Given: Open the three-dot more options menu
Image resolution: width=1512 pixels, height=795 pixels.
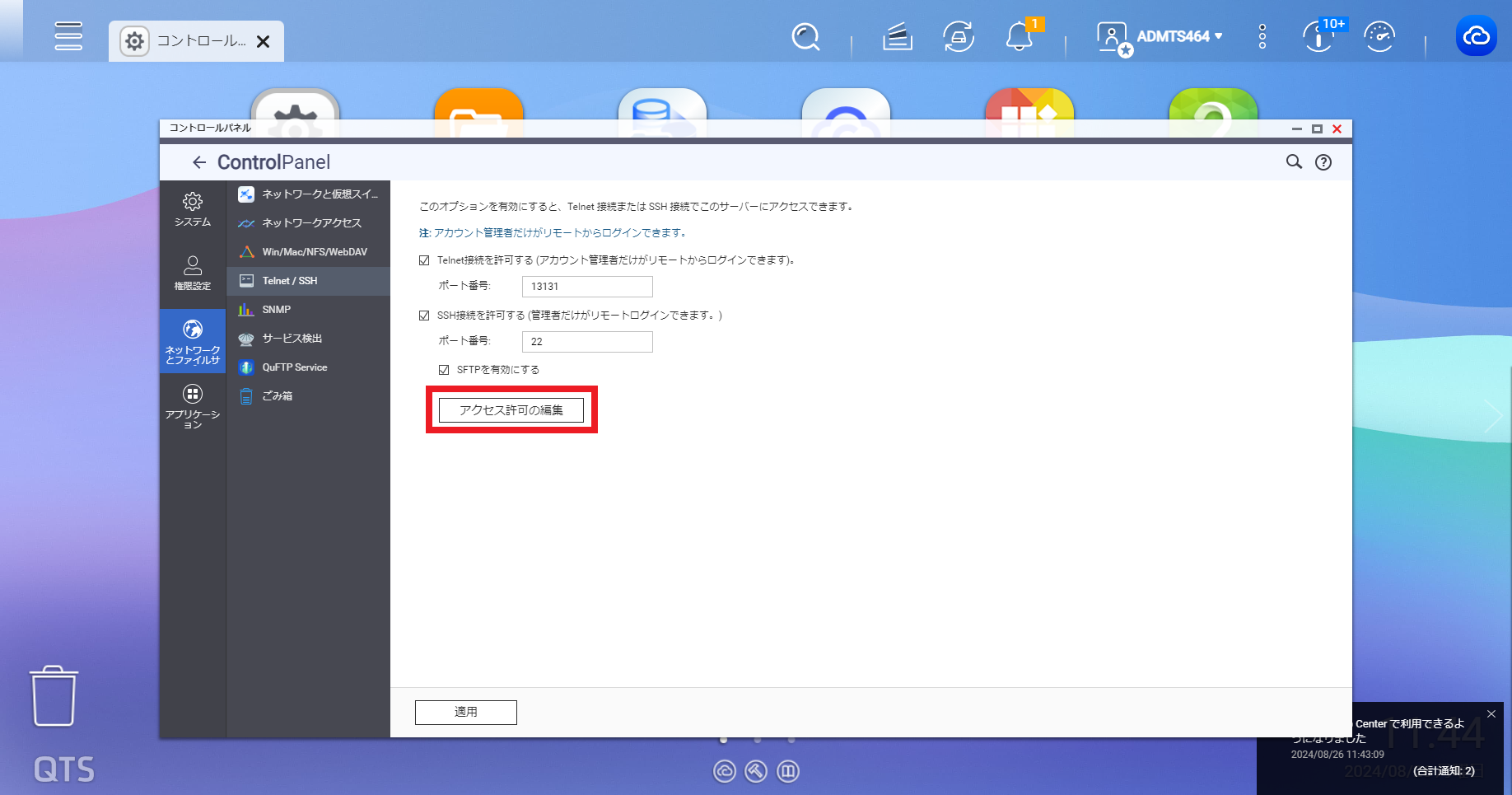Looking at the screenshot, I should click(x=1262, y=36).
